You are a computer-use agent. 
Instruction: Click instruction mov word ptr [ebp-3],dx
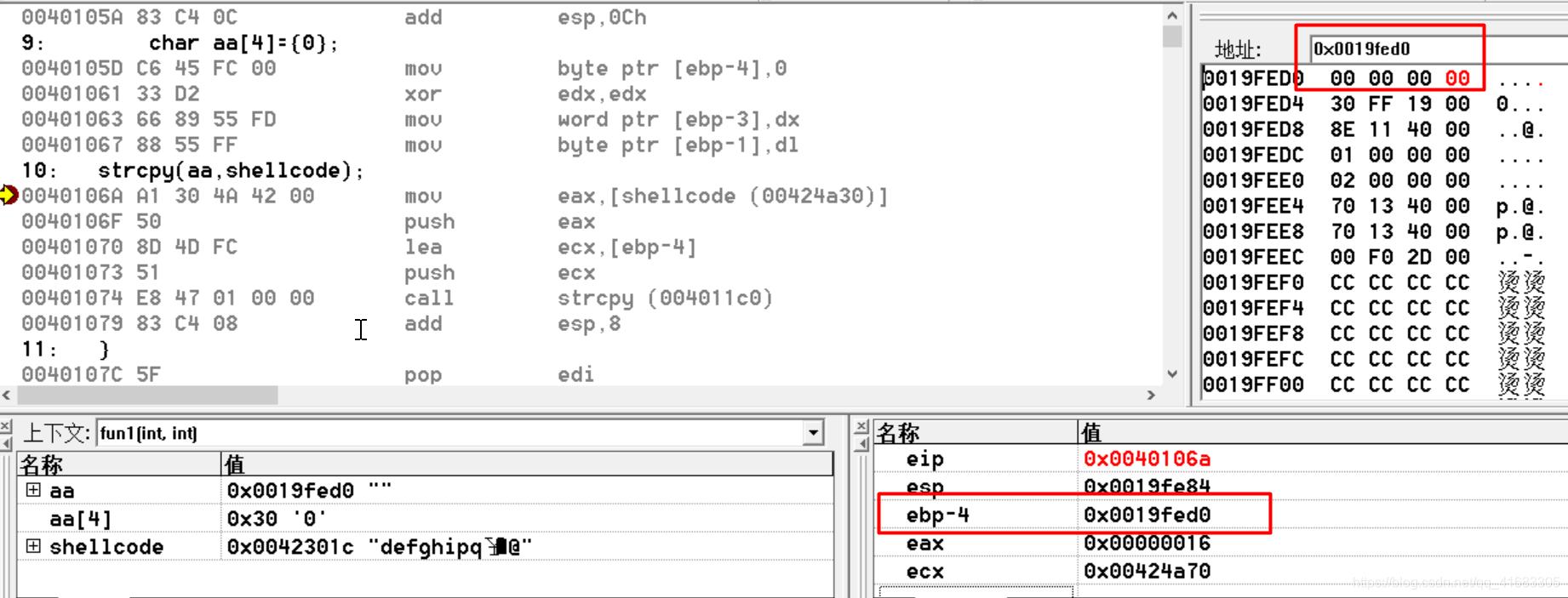click(410, 119)
